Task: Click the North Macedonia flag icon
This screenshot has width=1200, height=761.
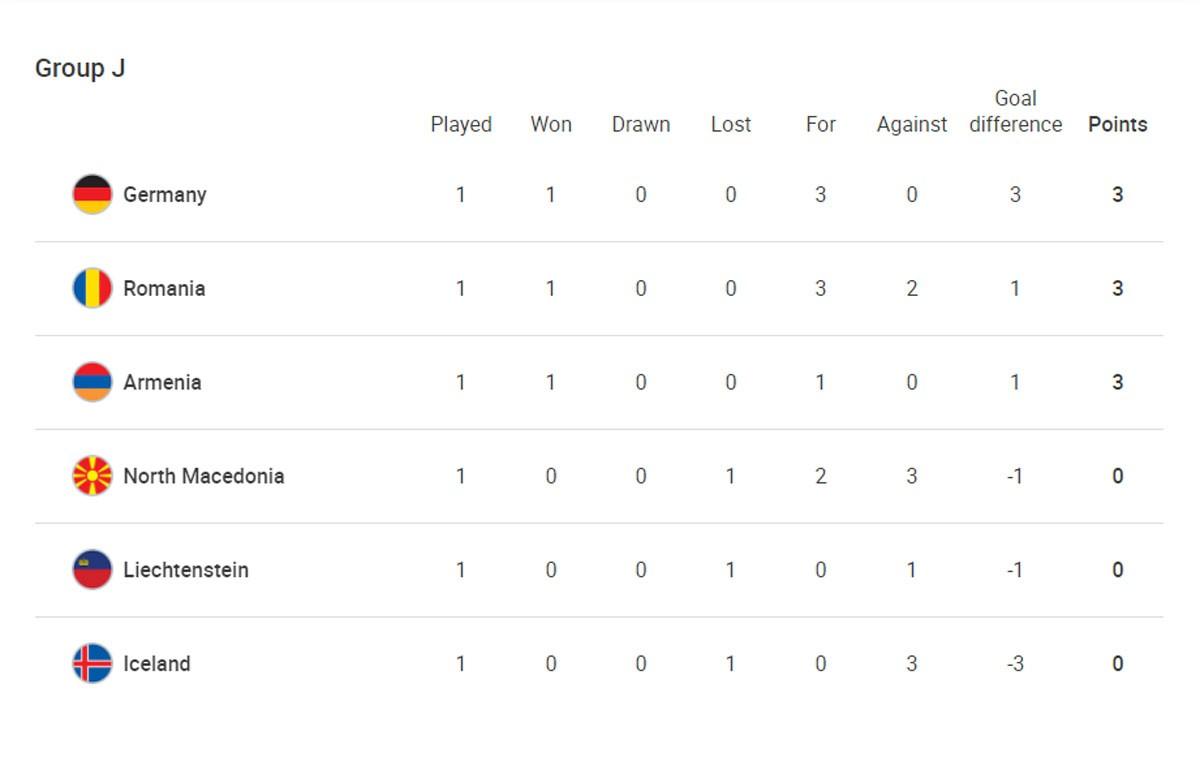Action: [x=92, y=476]
